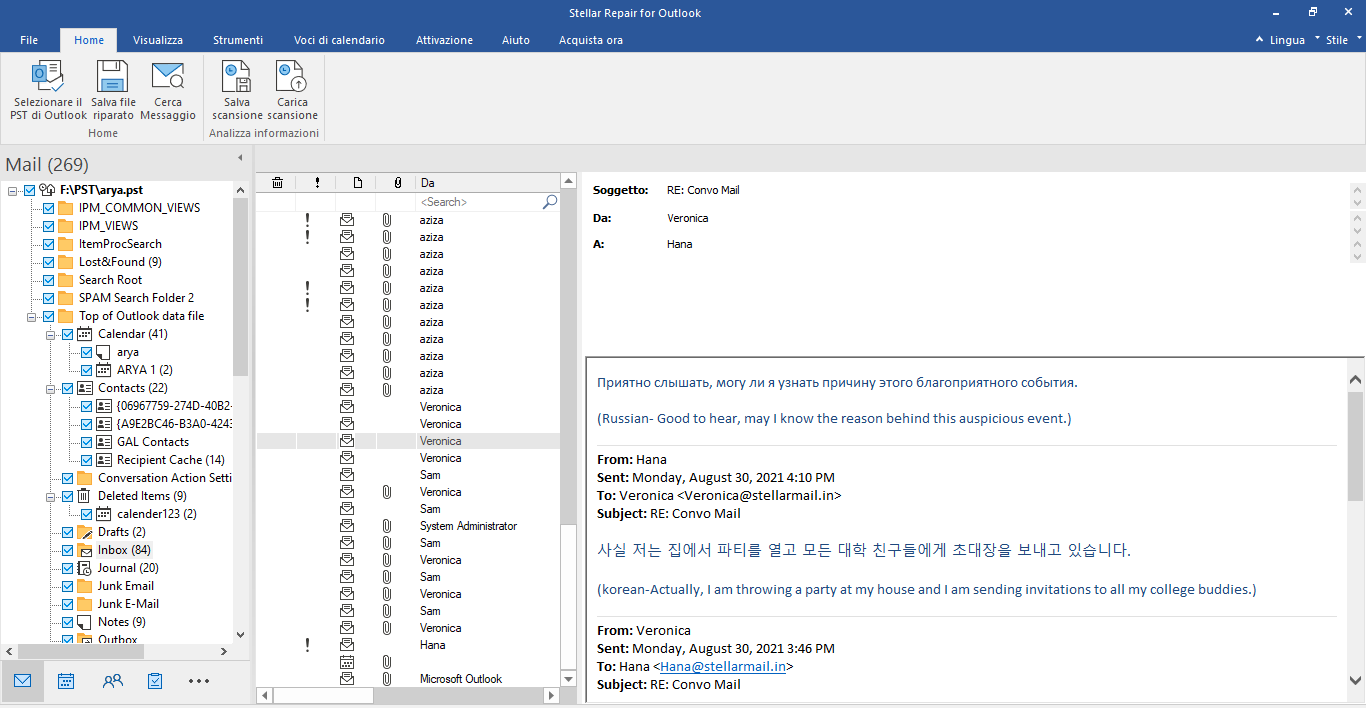The height and width of the screenshot is (708, 1366).
Task: Switch to Strumenti tab
Action: click(x=238, y=40)
